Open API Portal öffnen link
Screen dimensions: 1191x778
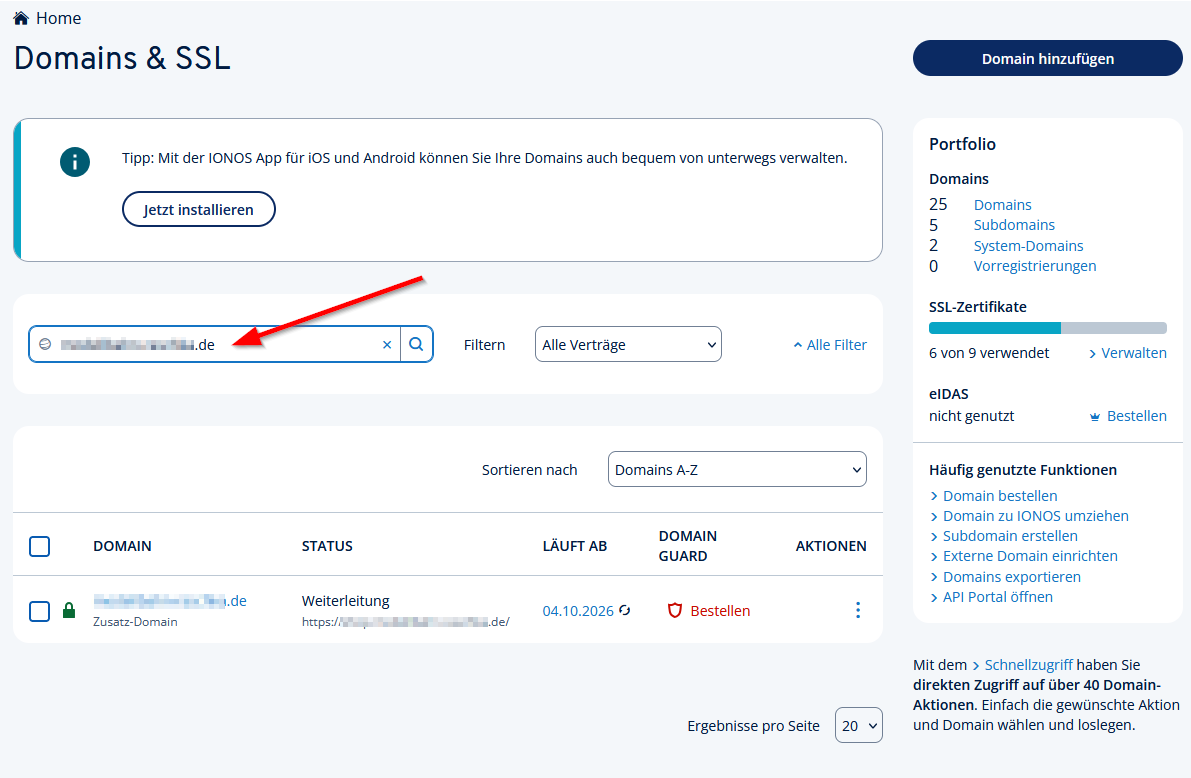coord(997,597)
